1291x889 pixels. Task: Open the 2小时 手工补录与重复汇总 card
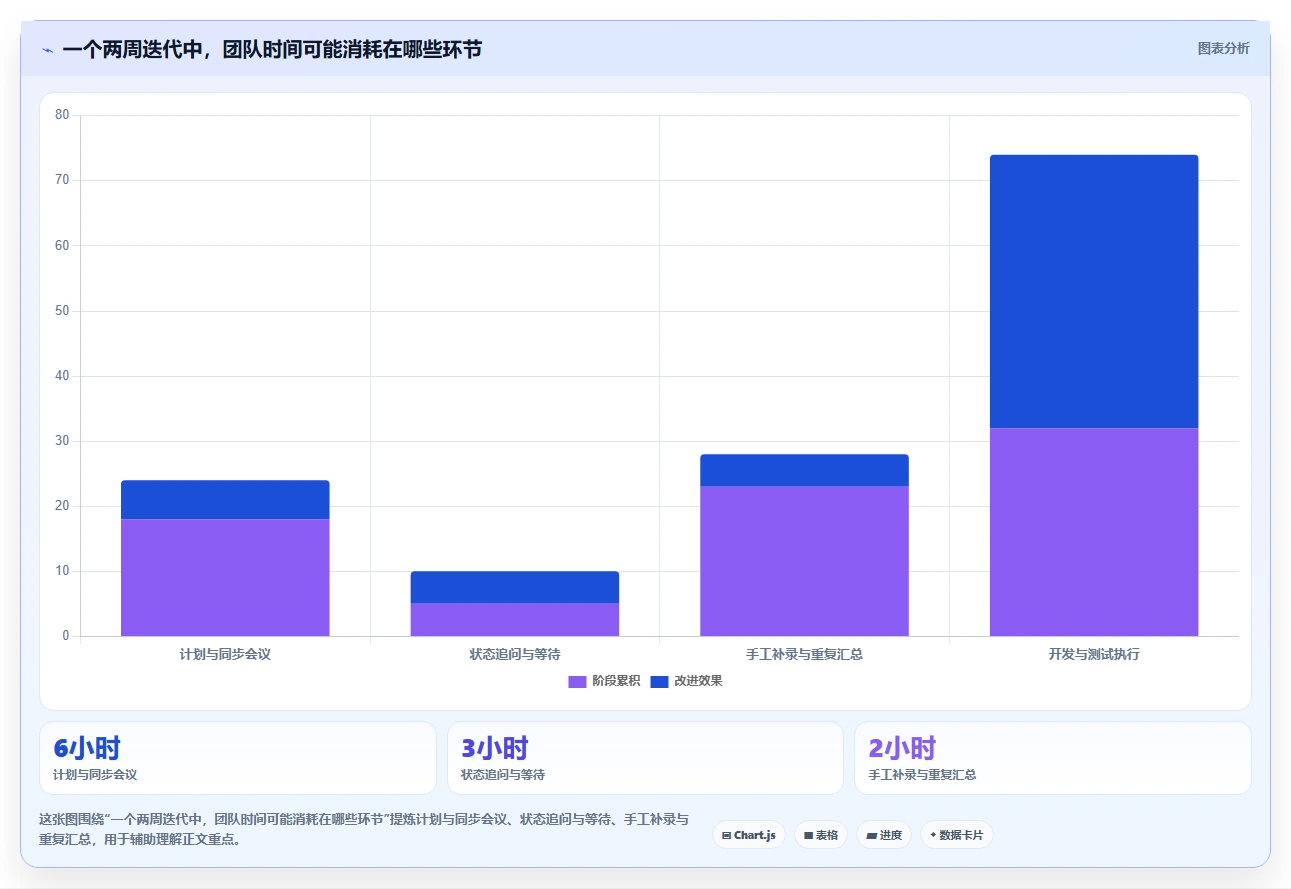(1052, 758)
